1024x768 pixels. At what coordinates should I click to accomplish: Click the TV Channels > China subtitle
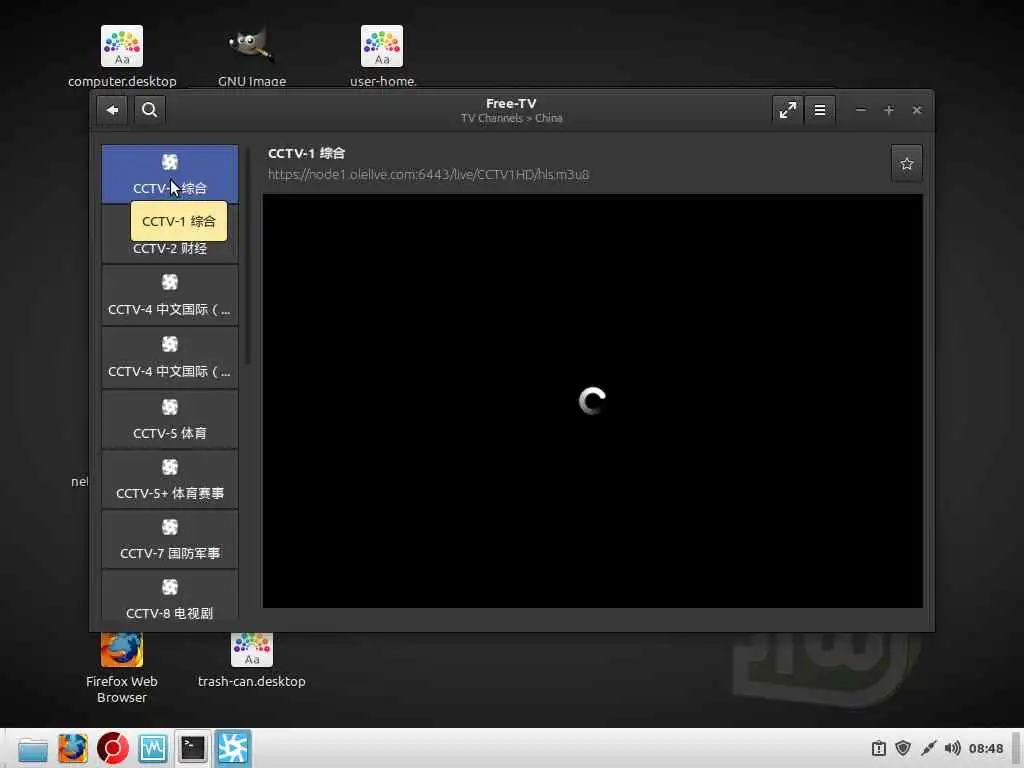pos(511,118)
